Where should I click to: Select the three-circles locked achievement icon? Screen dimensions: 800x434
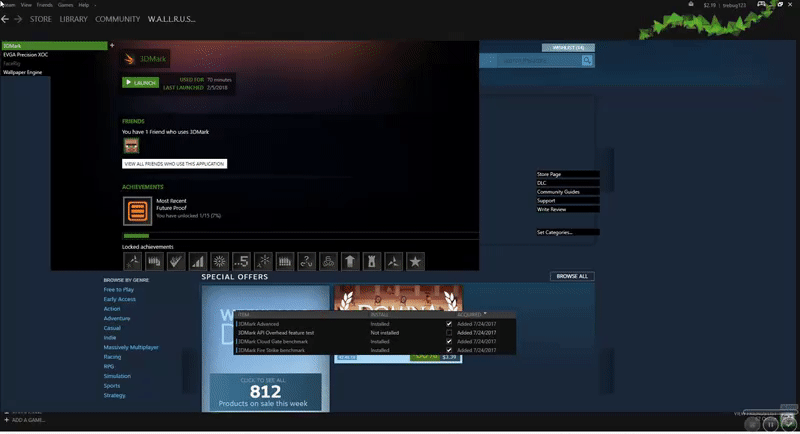pos(328,262)
